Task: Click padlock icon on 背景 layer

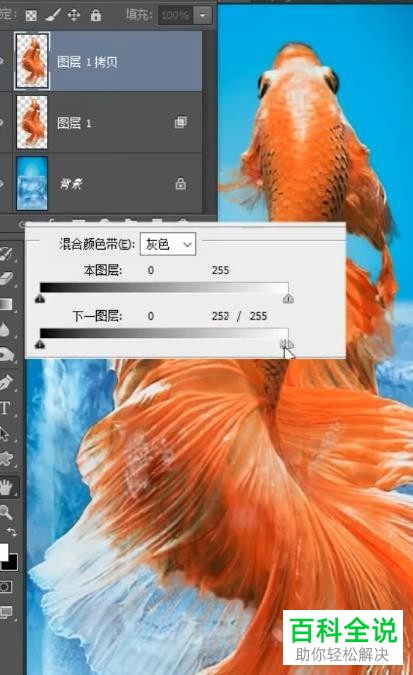Action: (180, 184)
